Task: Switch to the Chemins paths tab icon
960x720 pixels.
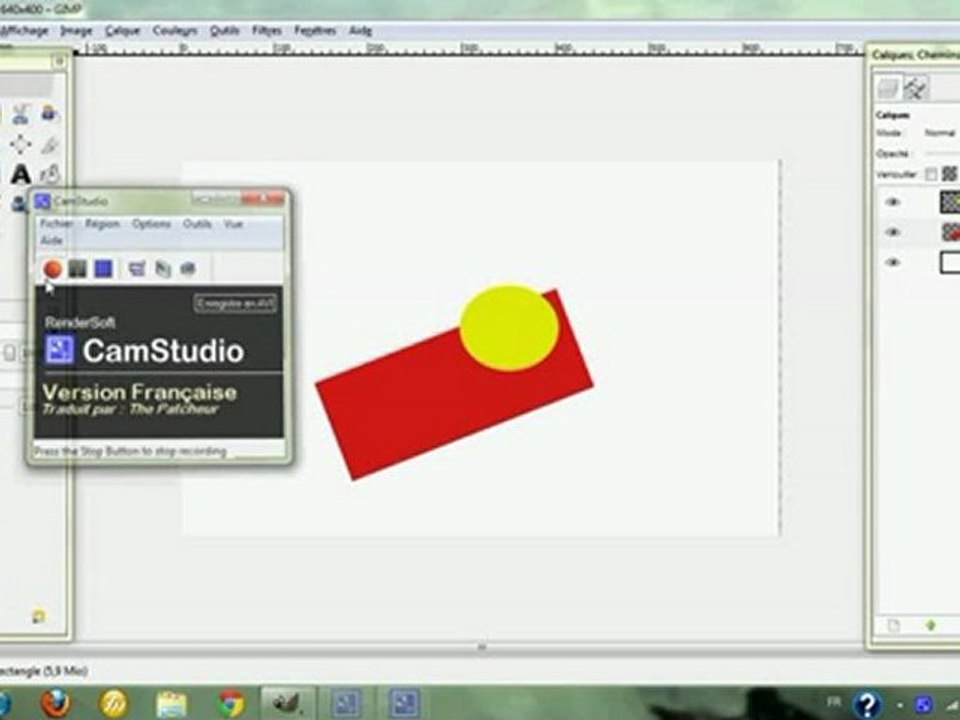Action: [x=916, y=89]
